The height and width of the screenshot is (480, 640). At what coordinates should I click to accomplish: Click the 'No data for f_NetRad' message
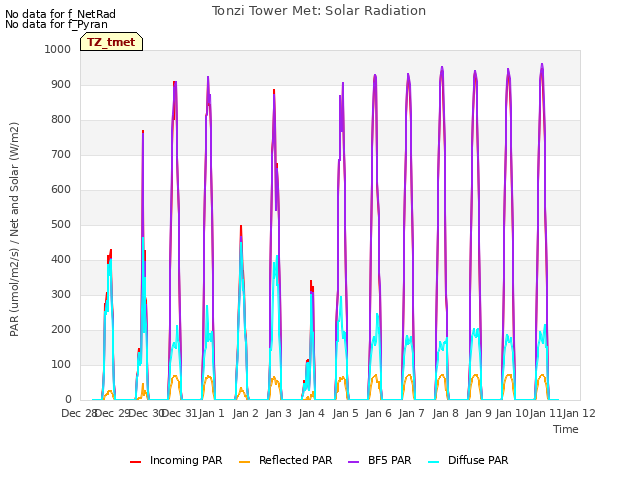click(60, 14)
